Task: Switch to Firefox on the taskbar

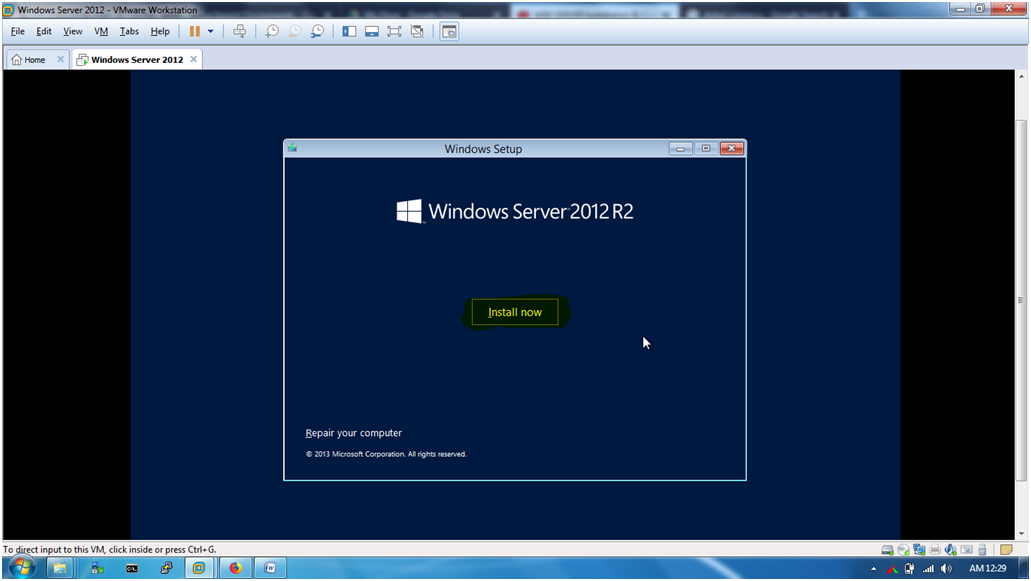Action: 235,568
